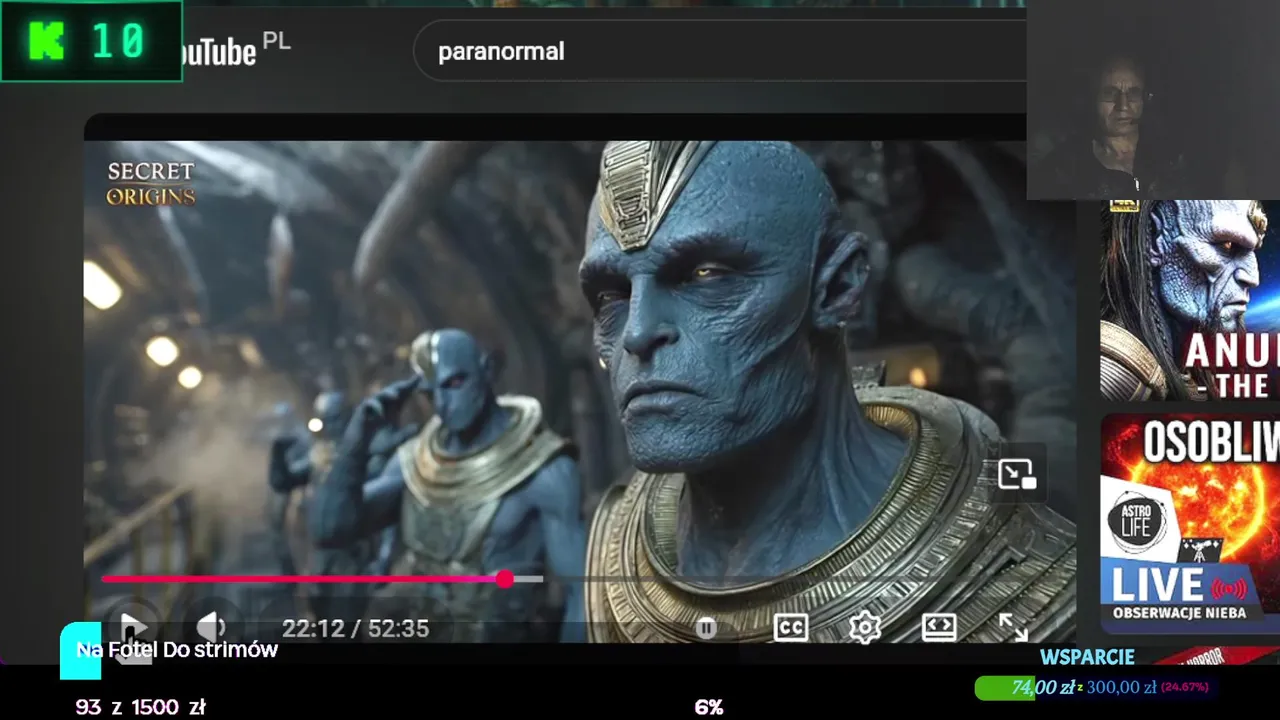The height and width of the screenshot is (720, 1280).
Task: Open the "OSOBLIW" Astro Life live thumbnail
Action: click(1190, 523)
